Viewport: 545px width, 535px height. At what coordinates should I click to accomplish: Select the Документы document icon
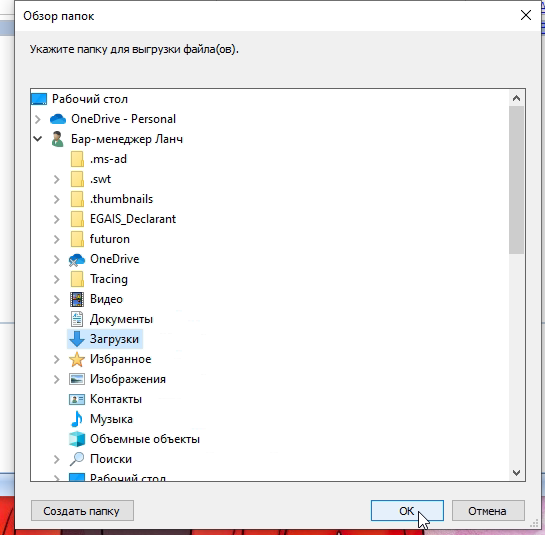coord(77,319)
